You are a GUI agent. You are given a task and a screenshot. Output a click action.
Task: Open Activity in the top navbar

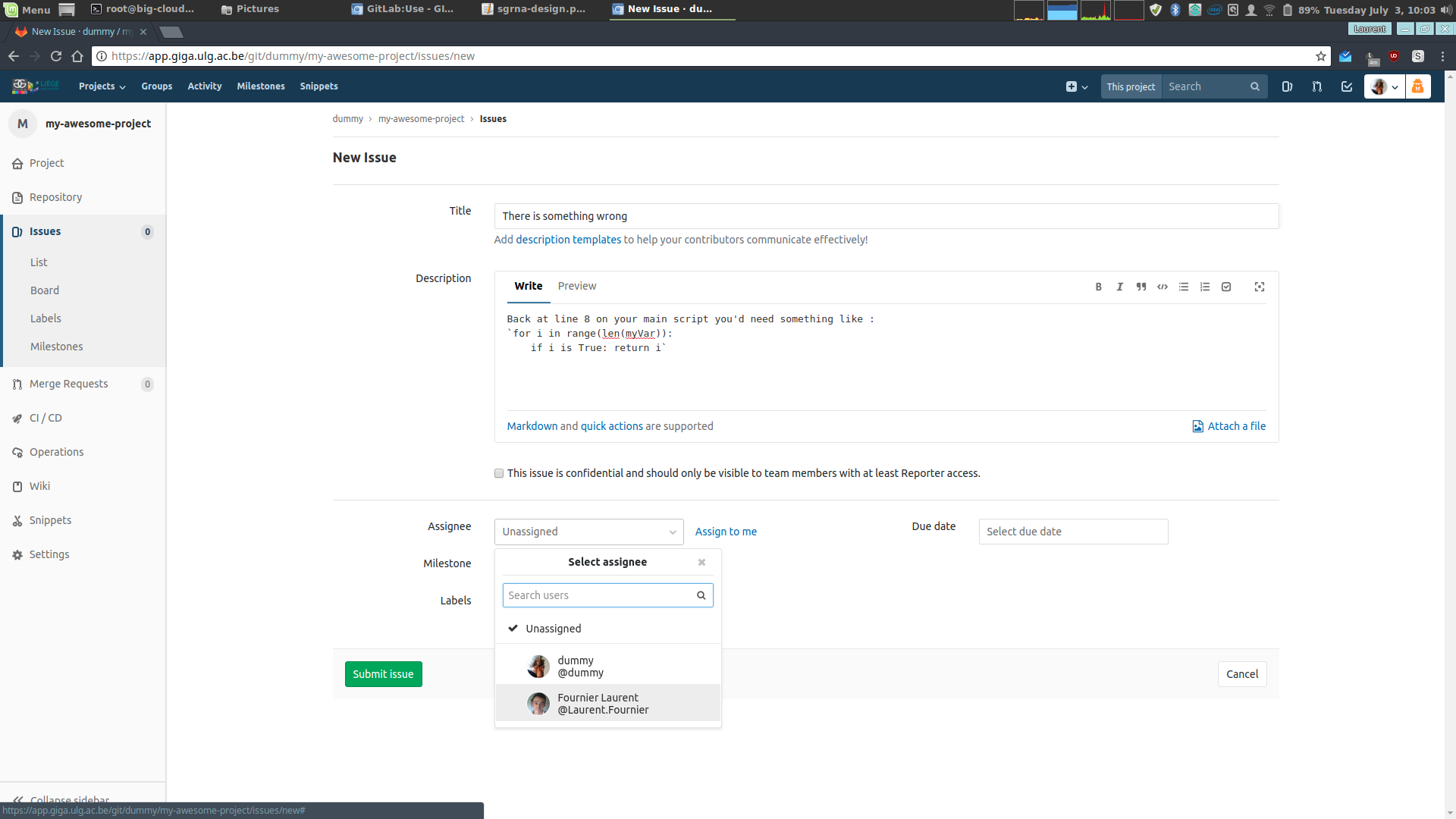point(205,86)
